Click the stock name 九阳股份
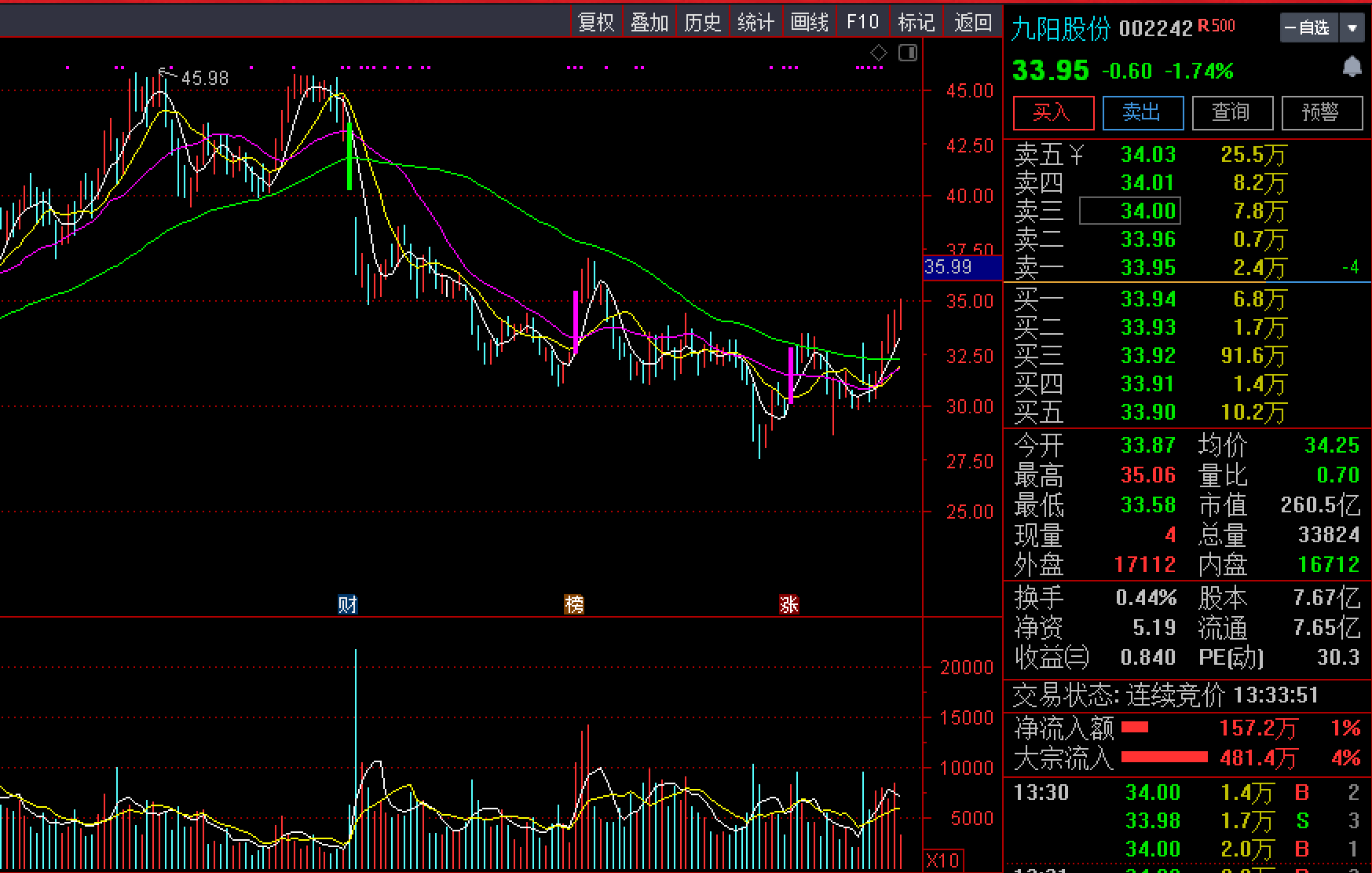1372x873 pixels. tap(1061, 29)
